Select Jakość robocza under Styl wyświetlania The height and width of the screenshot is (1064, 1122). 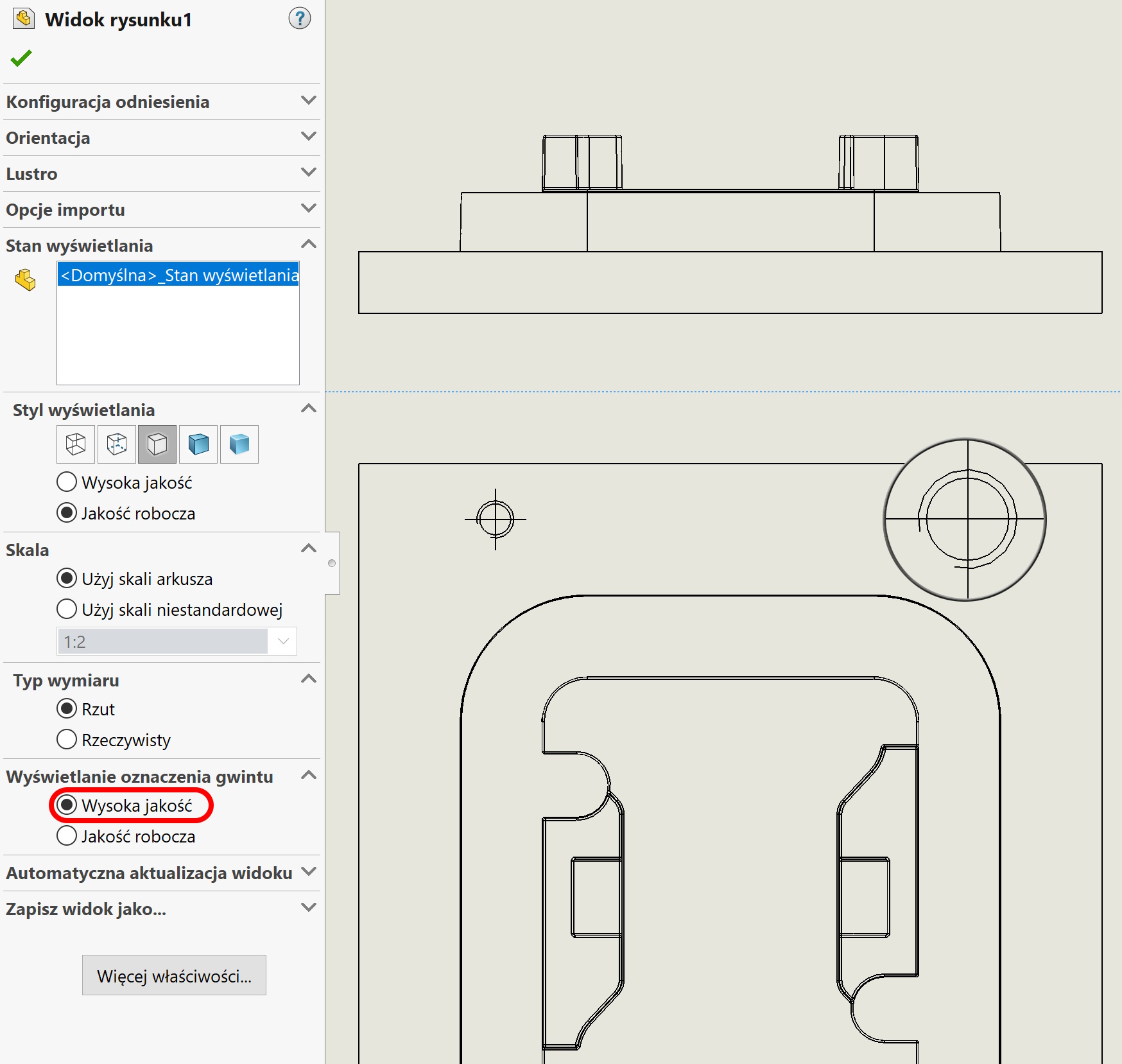pos(126,513)
